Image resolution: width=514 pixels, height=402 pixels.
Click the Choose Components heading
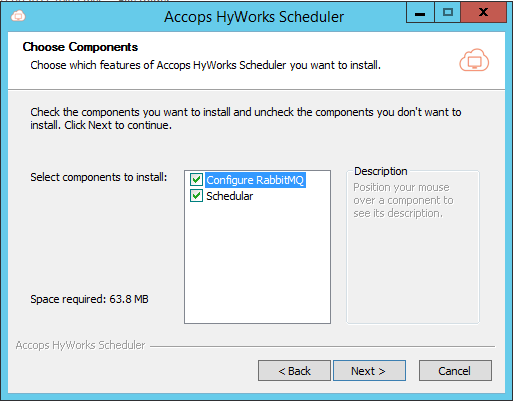[80, 47]
